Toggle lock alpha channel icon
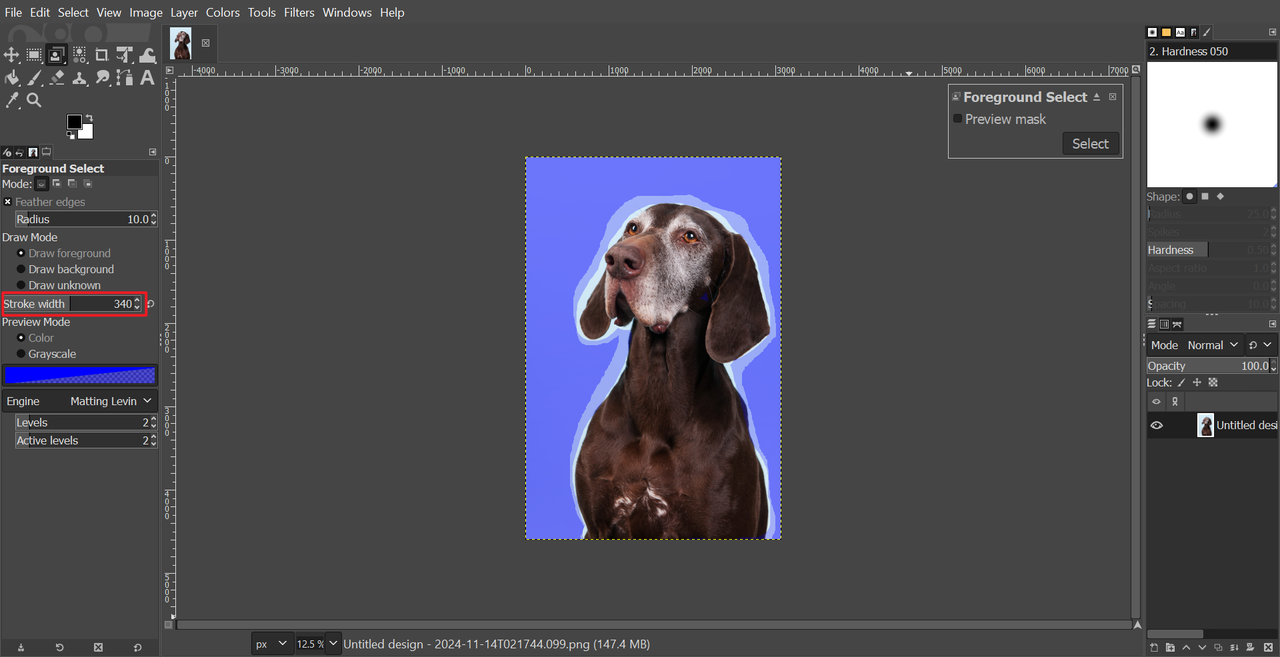This screenshot has height=657, width=1280. click(1213, 382)
